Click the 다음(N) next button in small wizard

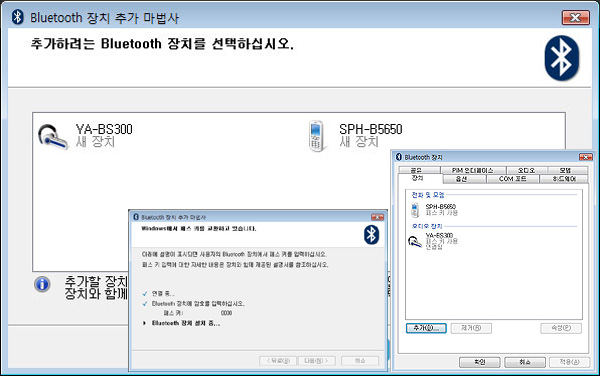tap(316, 361)
